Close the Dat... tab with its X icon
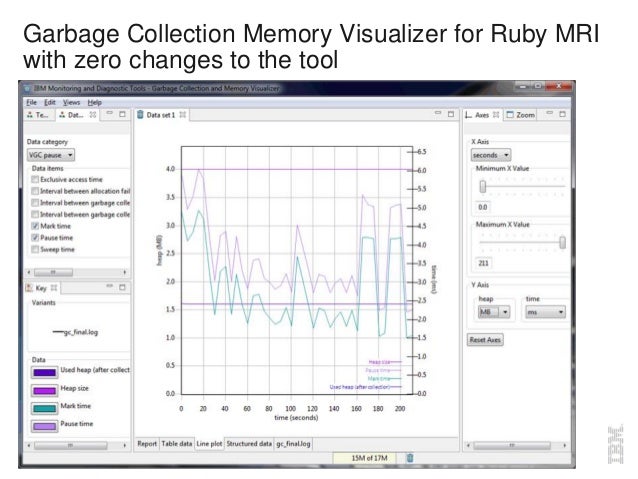 pyautogui.click(x=93, y=115)
